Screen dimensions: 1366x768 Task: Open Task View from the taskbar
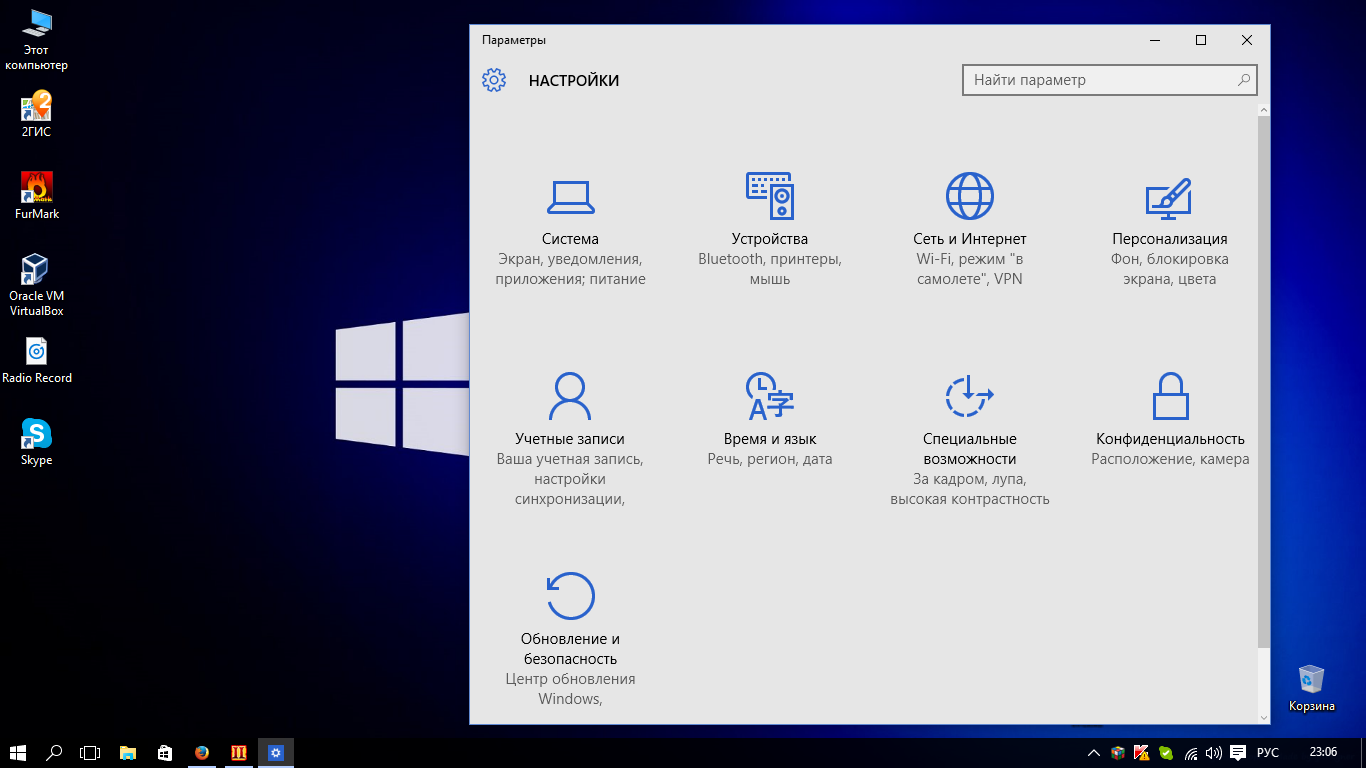pos(90,753)
